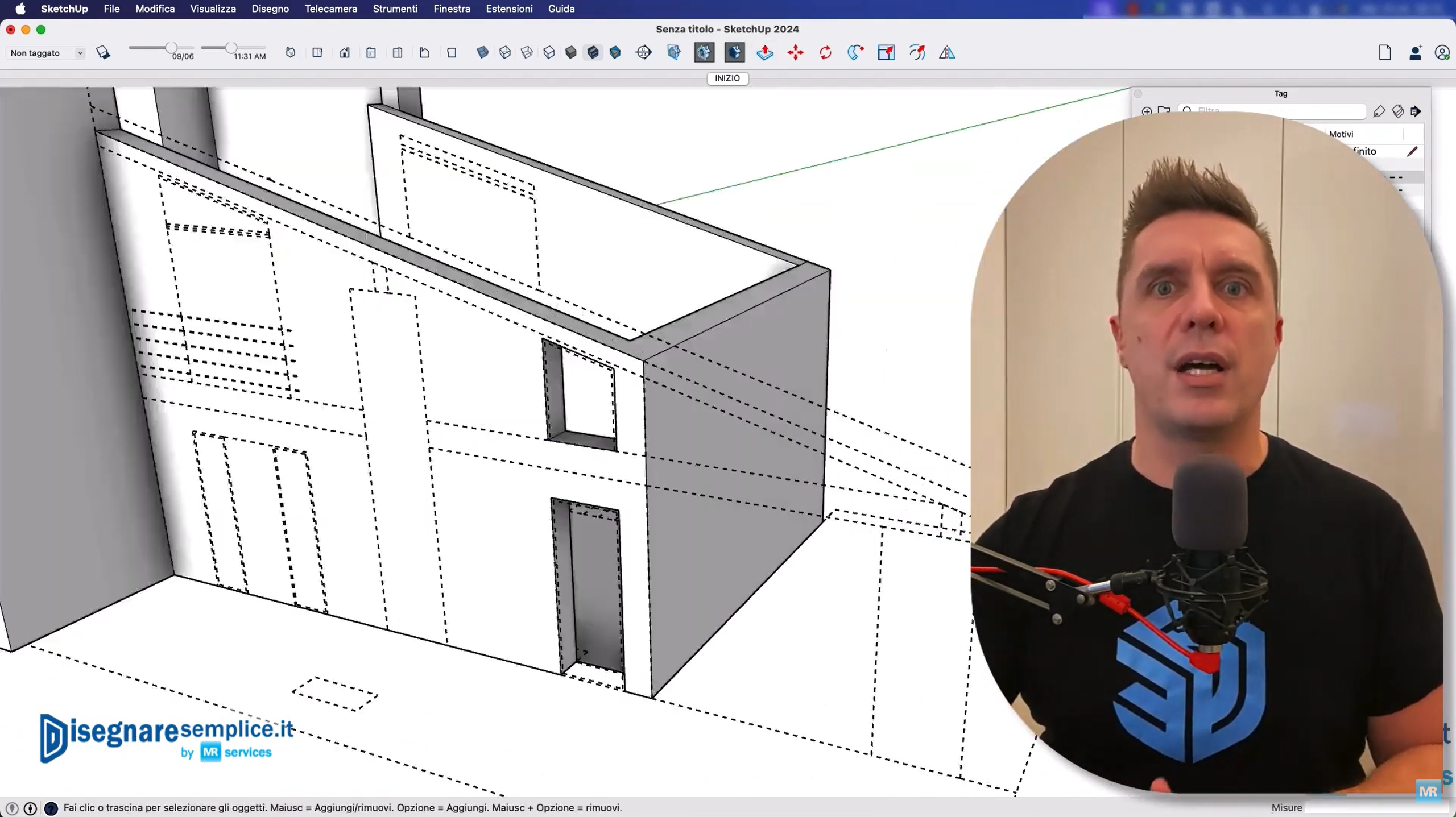Image resolution: width=1456 pixels, height=817 pixels.
Task: Switch to Left view
Action: [x=424, y=53]
